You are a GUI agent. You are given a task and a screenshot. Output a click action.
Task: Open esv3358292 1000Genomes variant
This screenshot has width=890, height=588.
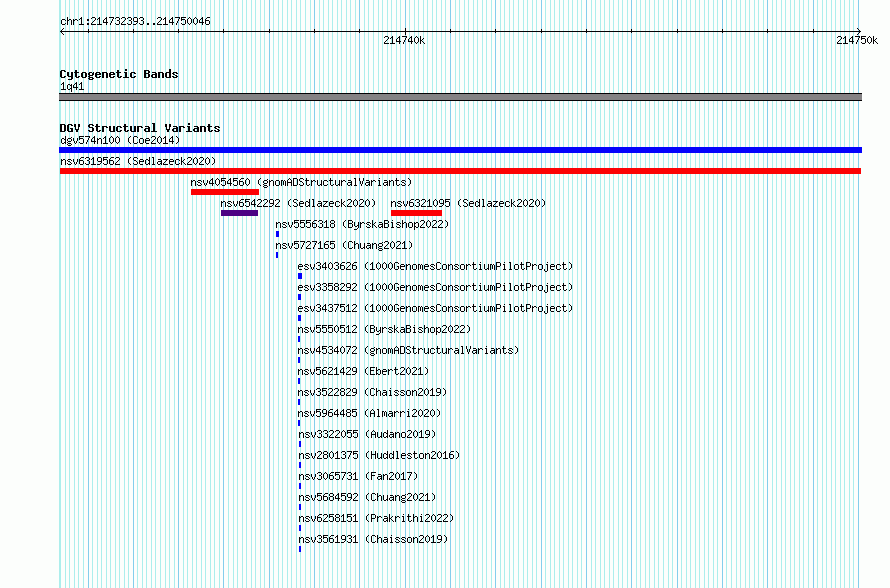tap(435, 287)
